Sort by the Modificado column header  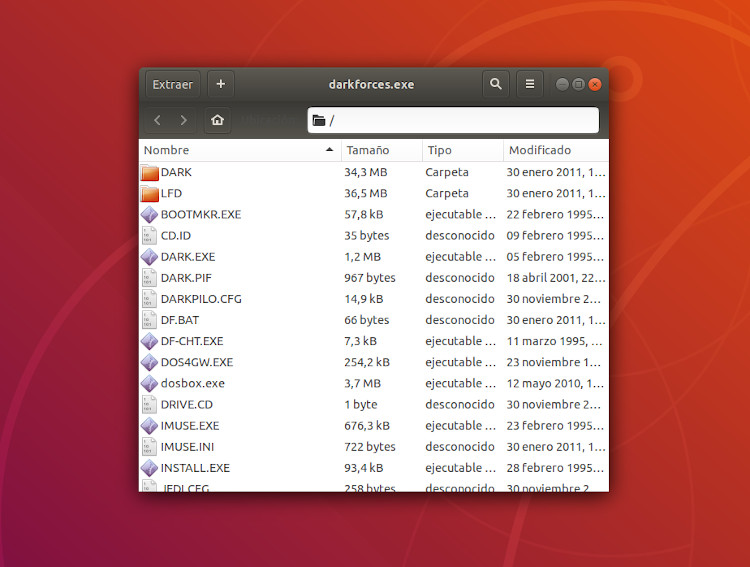(556, 150)
